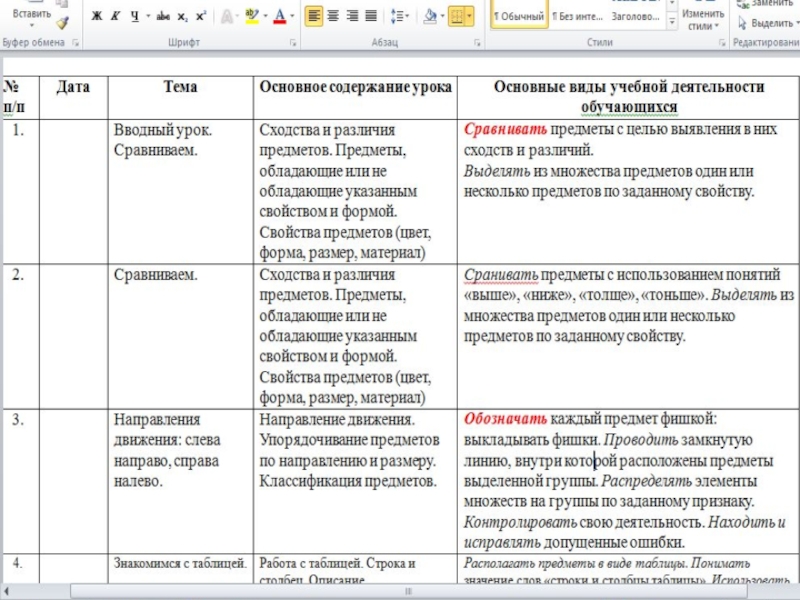Center the paragraph text
This screenshot has height=600, width=800.
click(x=333, y=16)
